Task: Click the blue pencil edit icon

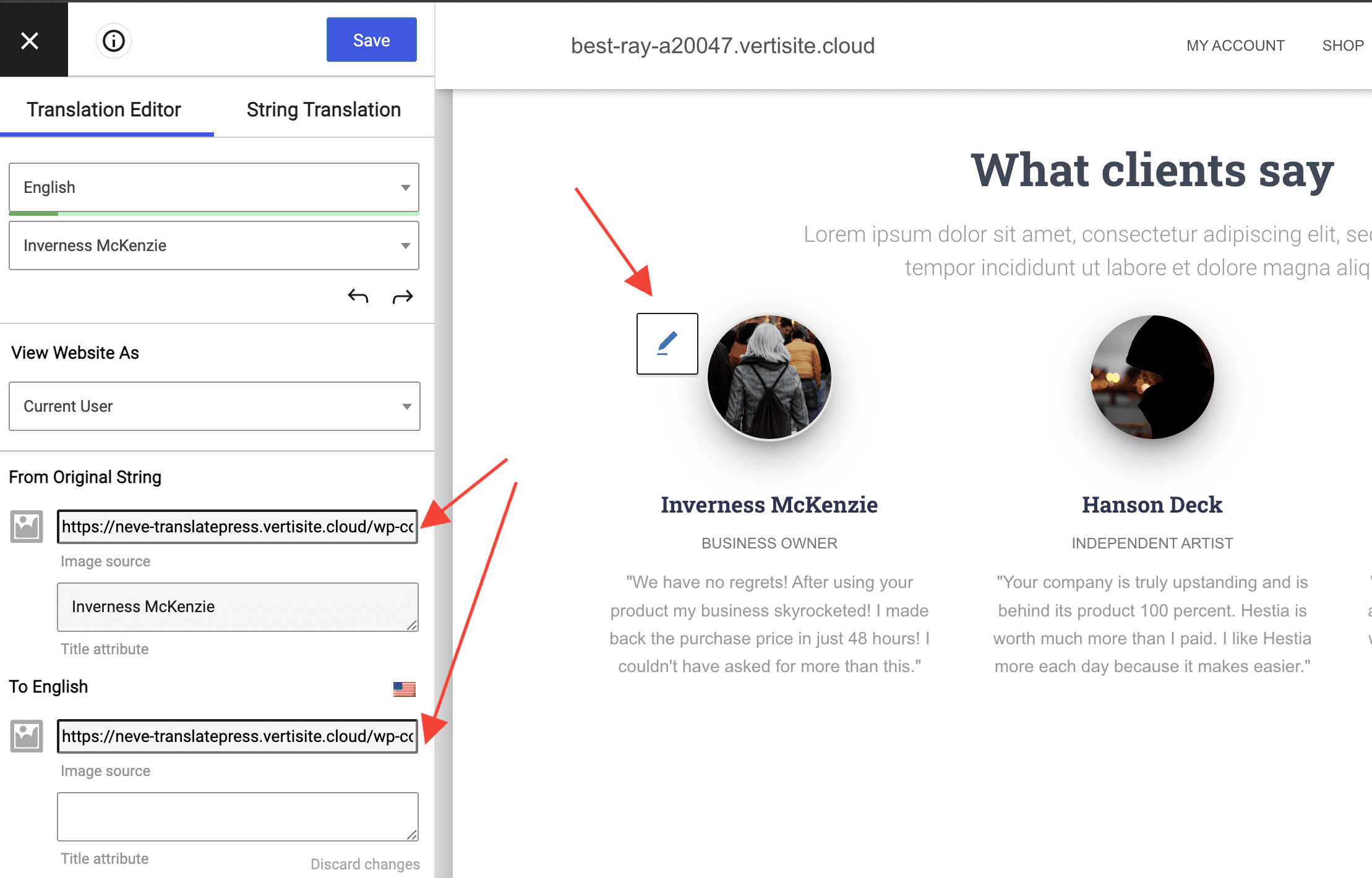Action: coord(667,344)
